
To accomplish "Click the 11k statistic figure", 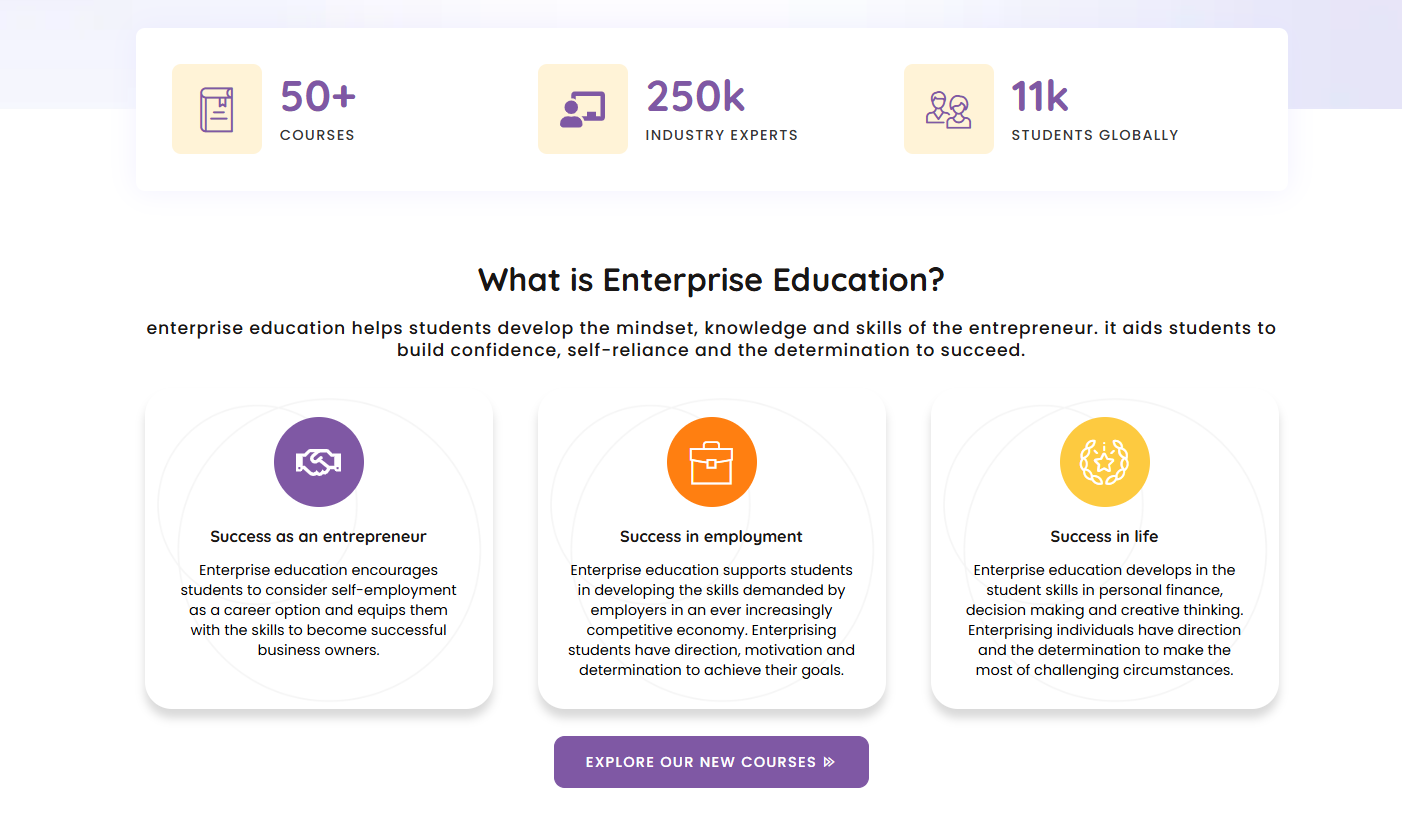I will 1040,97.
